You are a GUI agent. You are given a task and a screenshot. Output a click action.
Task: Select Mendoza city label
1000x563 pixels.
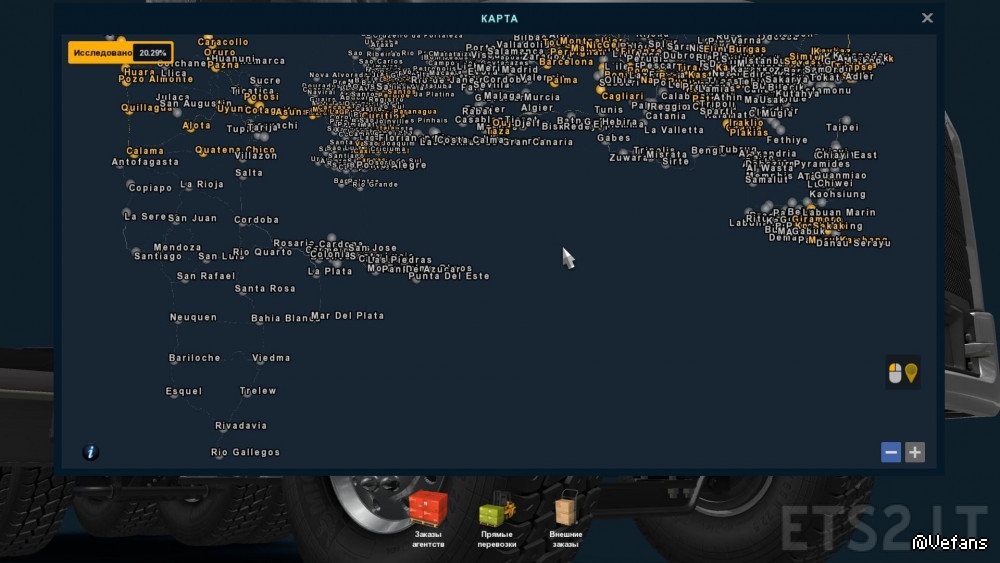[177, 247]
